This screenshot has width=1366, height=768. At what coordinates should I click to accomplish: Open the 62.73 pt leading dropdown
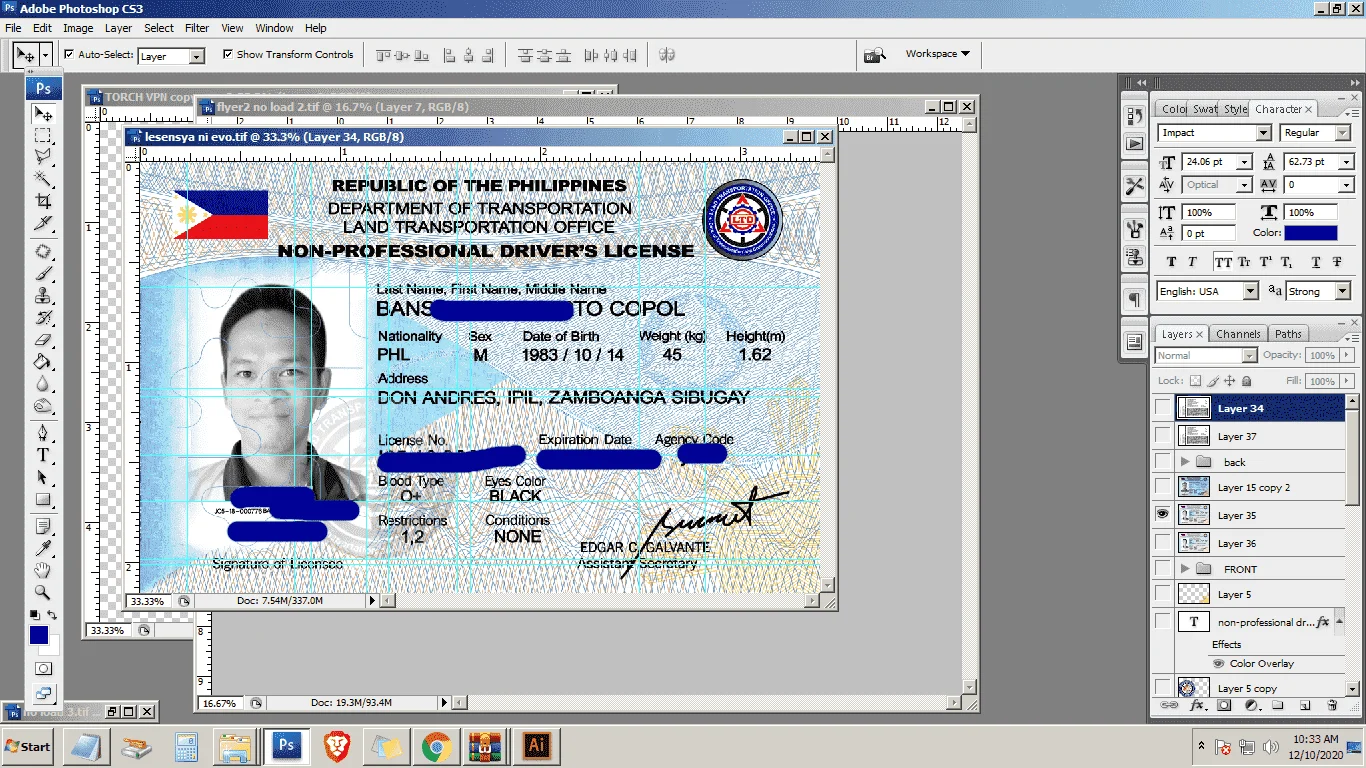1346,162
